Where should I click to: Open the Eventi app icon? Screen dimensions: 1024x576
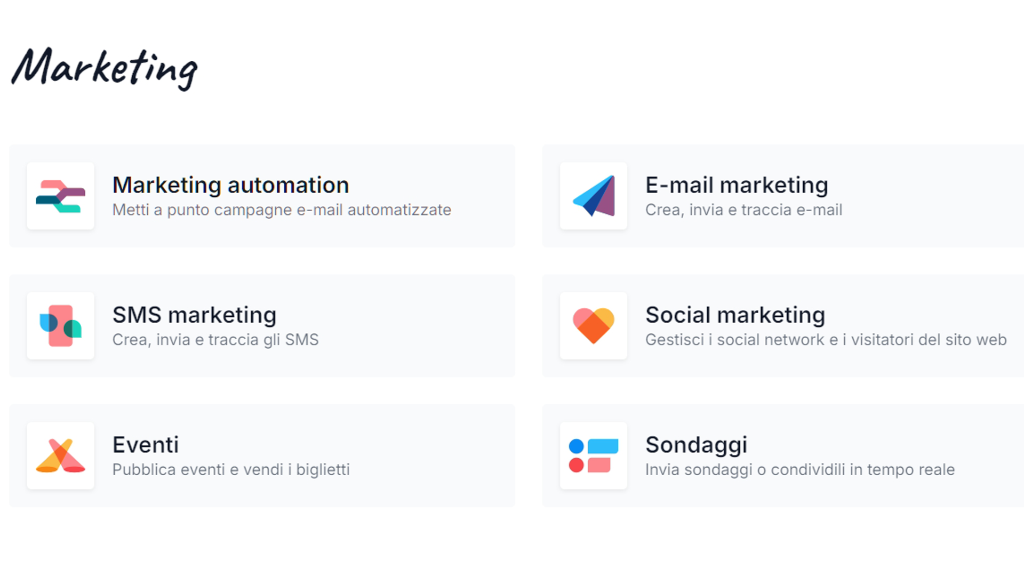pyautogui.click(x=61, y=456)
